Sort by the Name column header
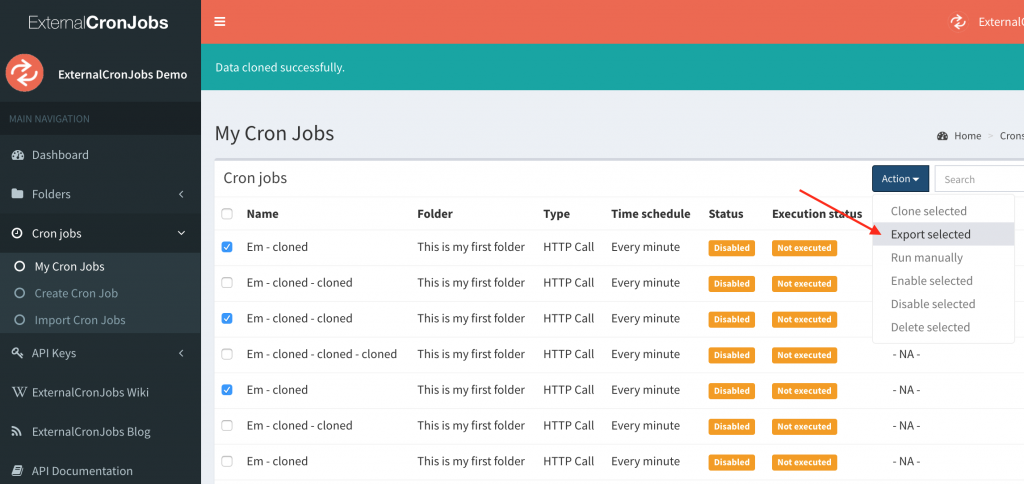Image resolution: width=1024 pixels, height=484 pixels. click(x=263, y=214)
